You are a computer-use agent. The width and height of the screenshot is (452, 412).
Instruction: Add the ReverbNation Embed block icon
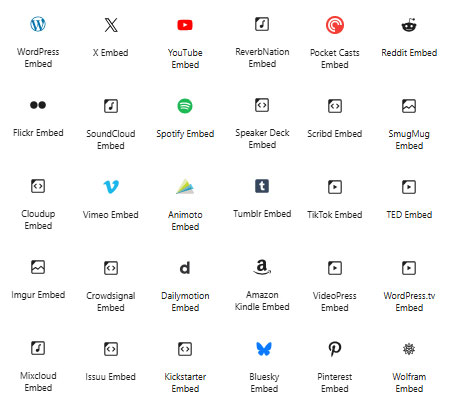262,24
